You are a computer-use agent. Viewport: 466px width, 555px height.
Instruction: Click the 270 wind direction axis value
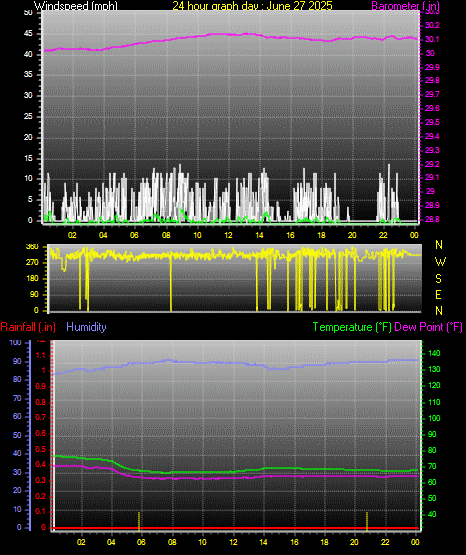(32, 263)
